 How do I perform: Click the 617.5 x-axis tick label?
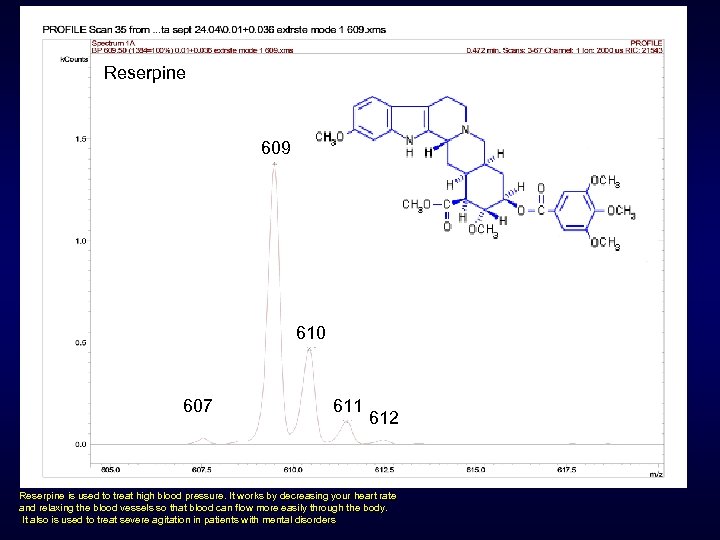coord(567,470)
